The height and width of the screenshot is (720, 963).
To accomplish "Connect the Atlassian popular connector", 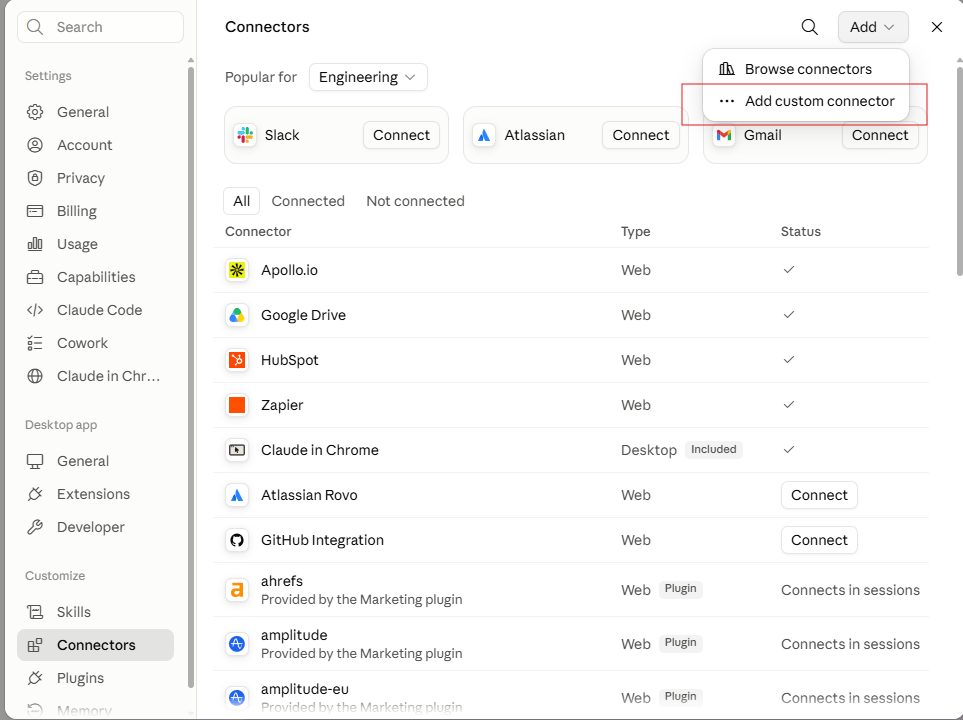I will (x=641, y=135).
